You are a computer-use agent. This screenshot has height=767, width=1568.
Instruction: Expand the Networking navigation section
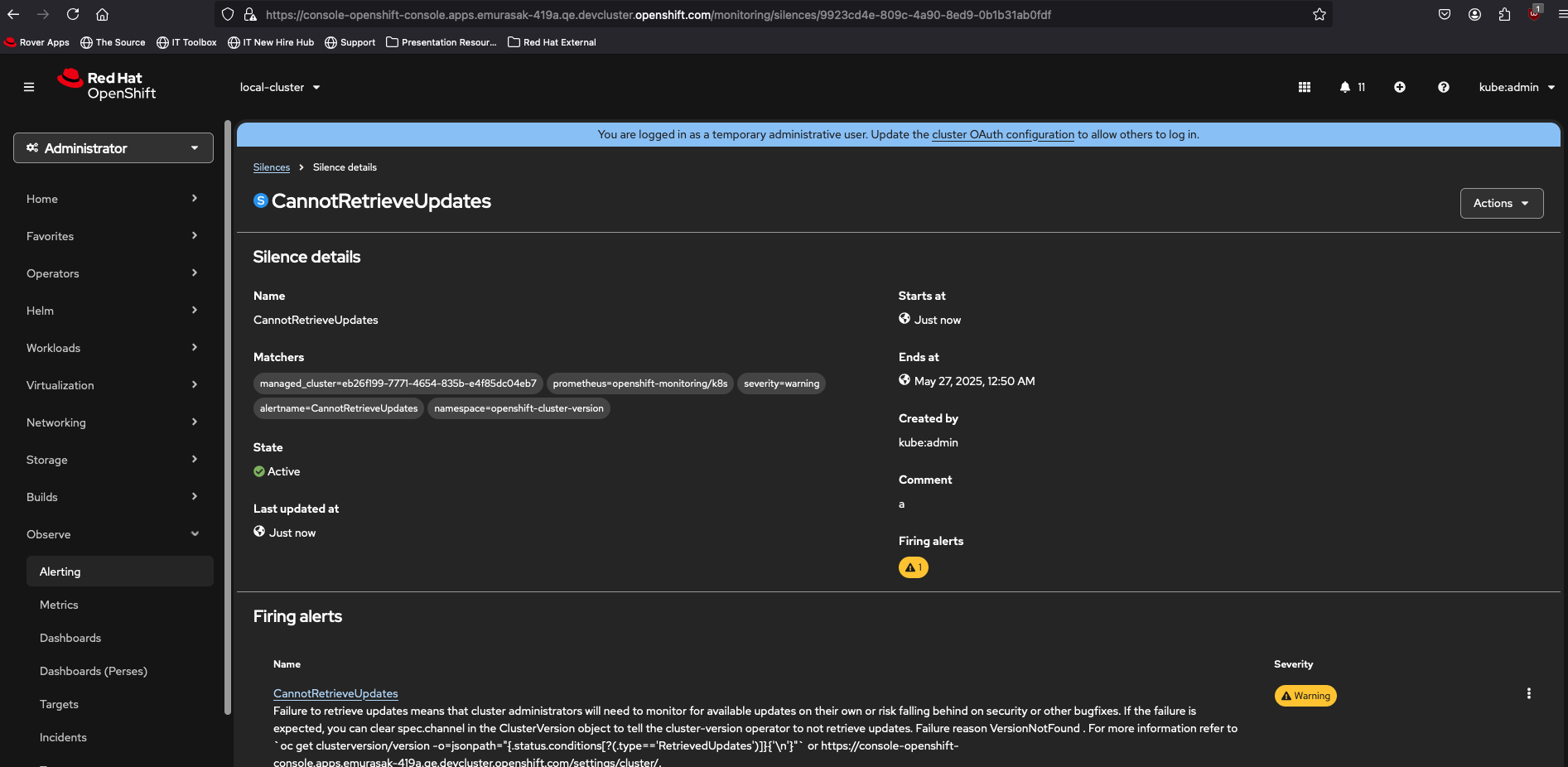coord(113,422)
